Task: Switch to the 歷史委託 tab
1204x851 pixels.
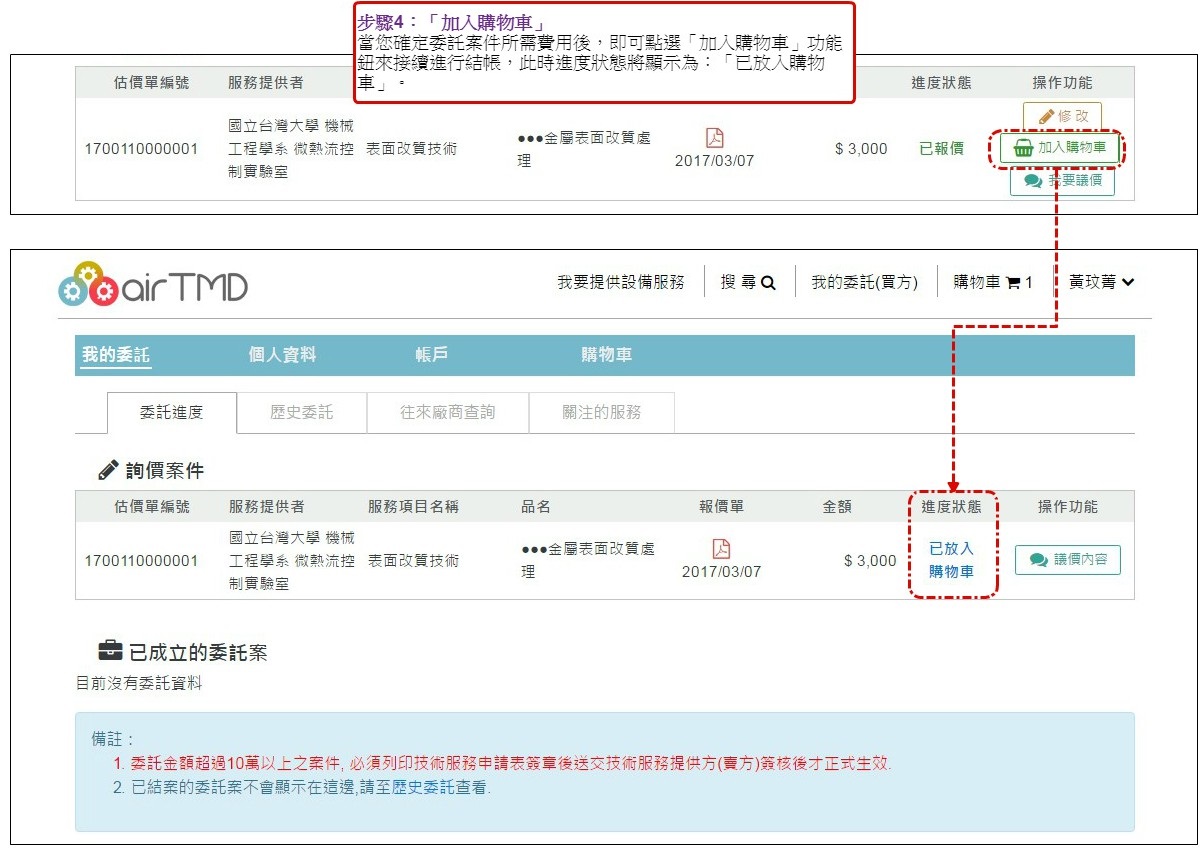Action: click(302, 412)
